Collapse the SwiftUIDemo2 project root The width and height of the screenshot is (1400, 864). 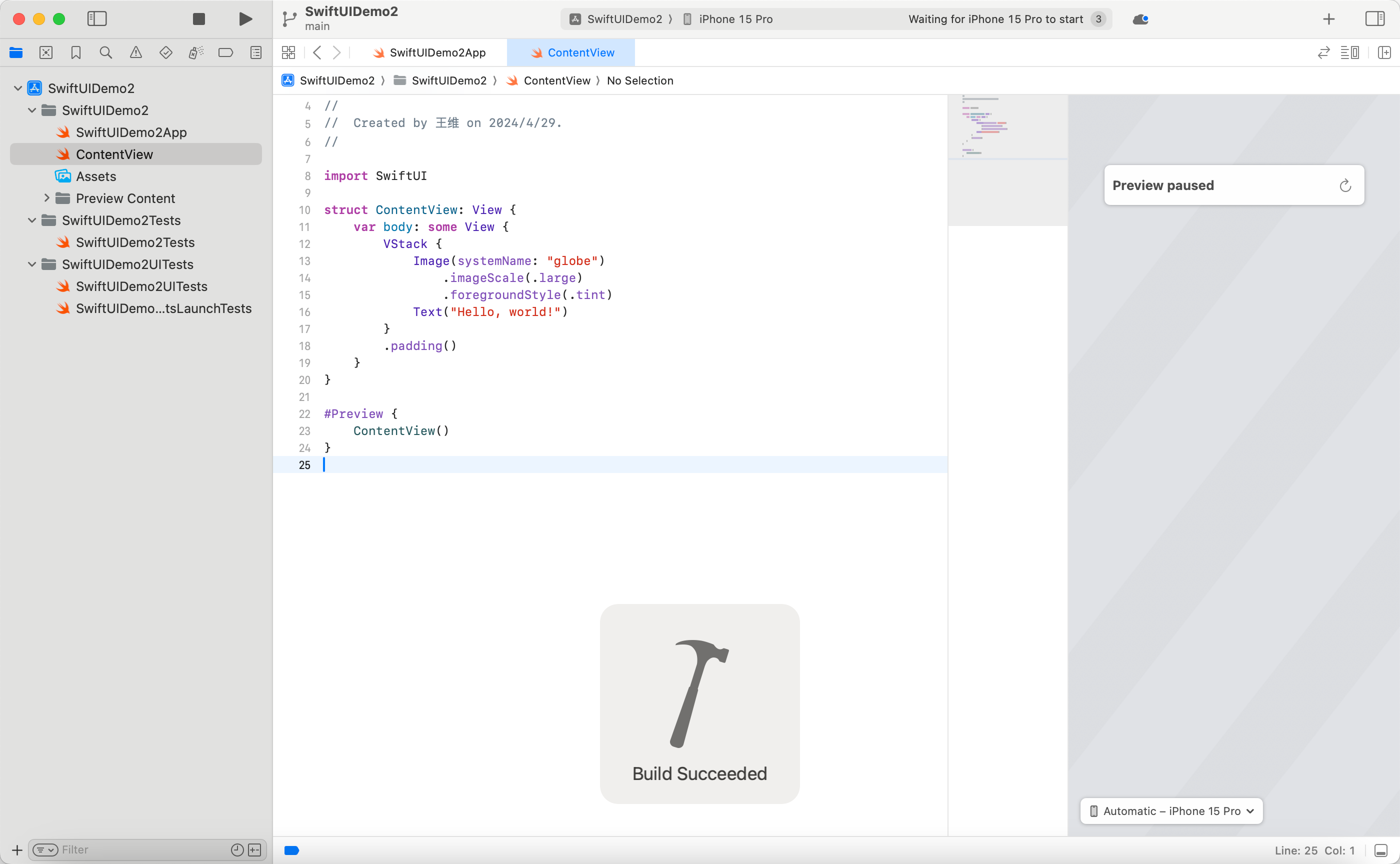(17, 88)
